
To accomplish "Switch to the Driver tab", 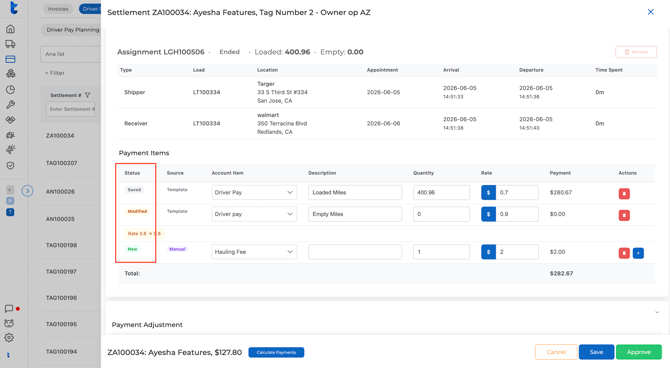I will [x=90, y=9].
